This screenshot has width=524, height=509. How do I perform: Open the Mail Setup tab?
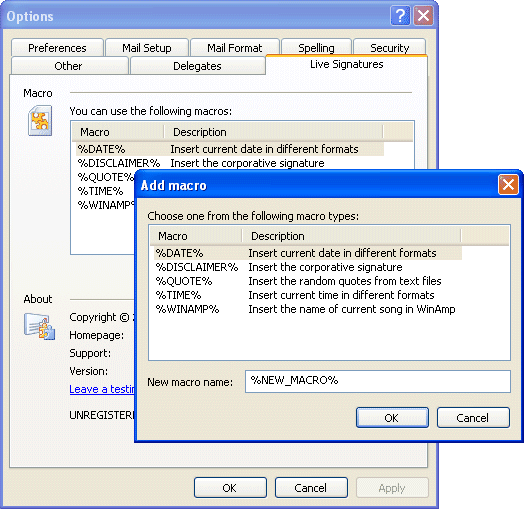click(x=147, y=48)
